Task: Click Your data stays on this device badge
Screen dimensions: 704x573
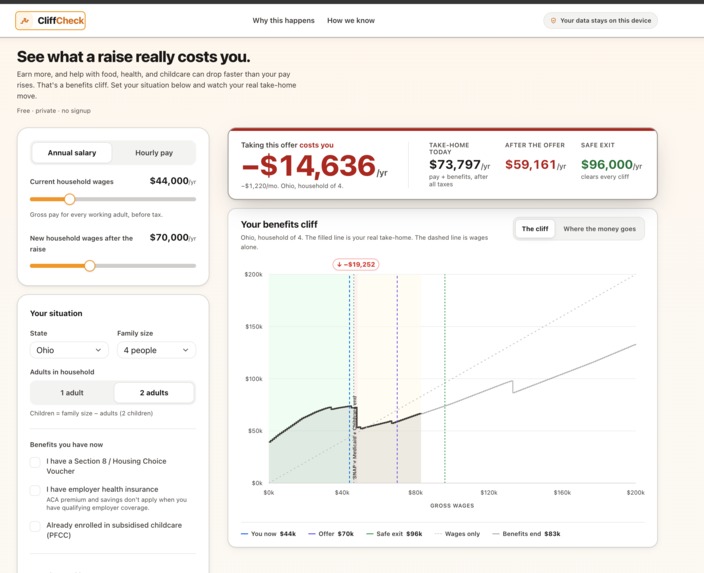Action: pos(600,21)
